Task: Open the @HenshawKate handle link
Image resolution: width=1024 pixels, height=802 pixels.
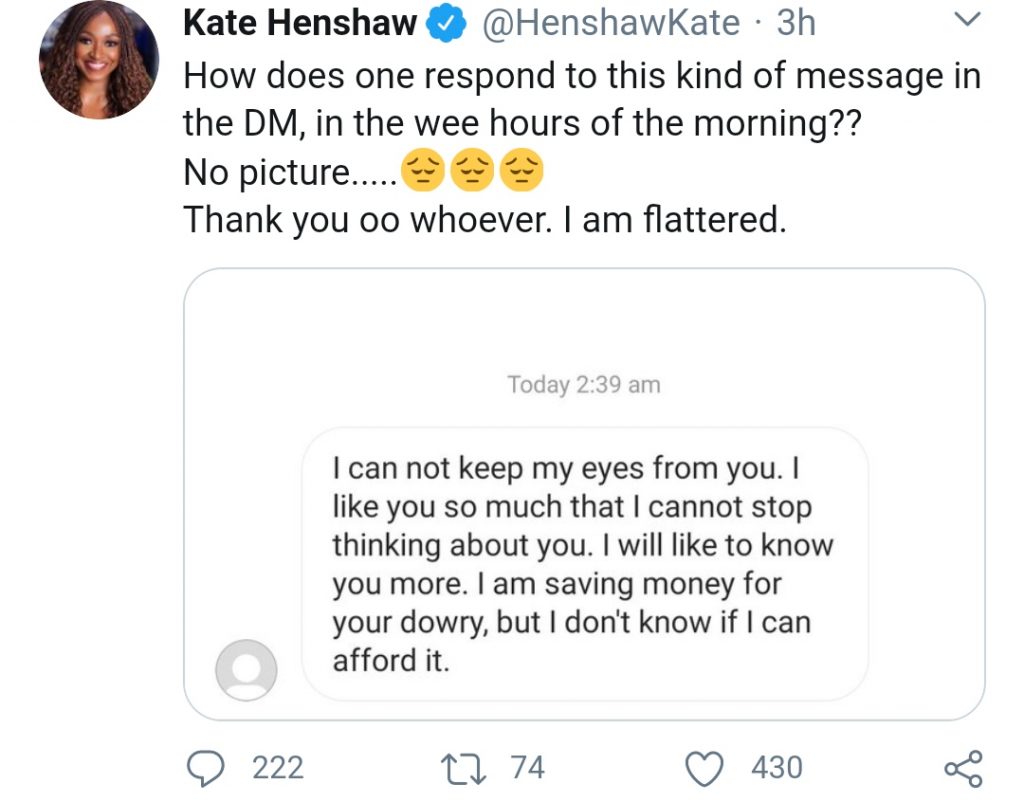Action: 610,24
